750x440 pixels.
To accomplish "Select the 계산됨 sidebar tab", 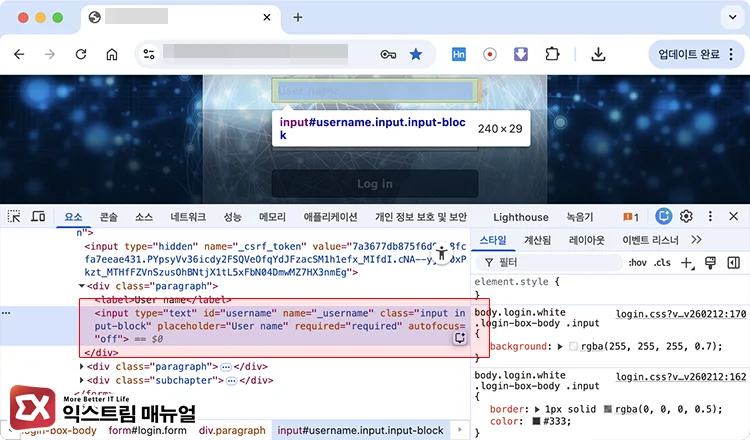I will click(x=538, y=240).
